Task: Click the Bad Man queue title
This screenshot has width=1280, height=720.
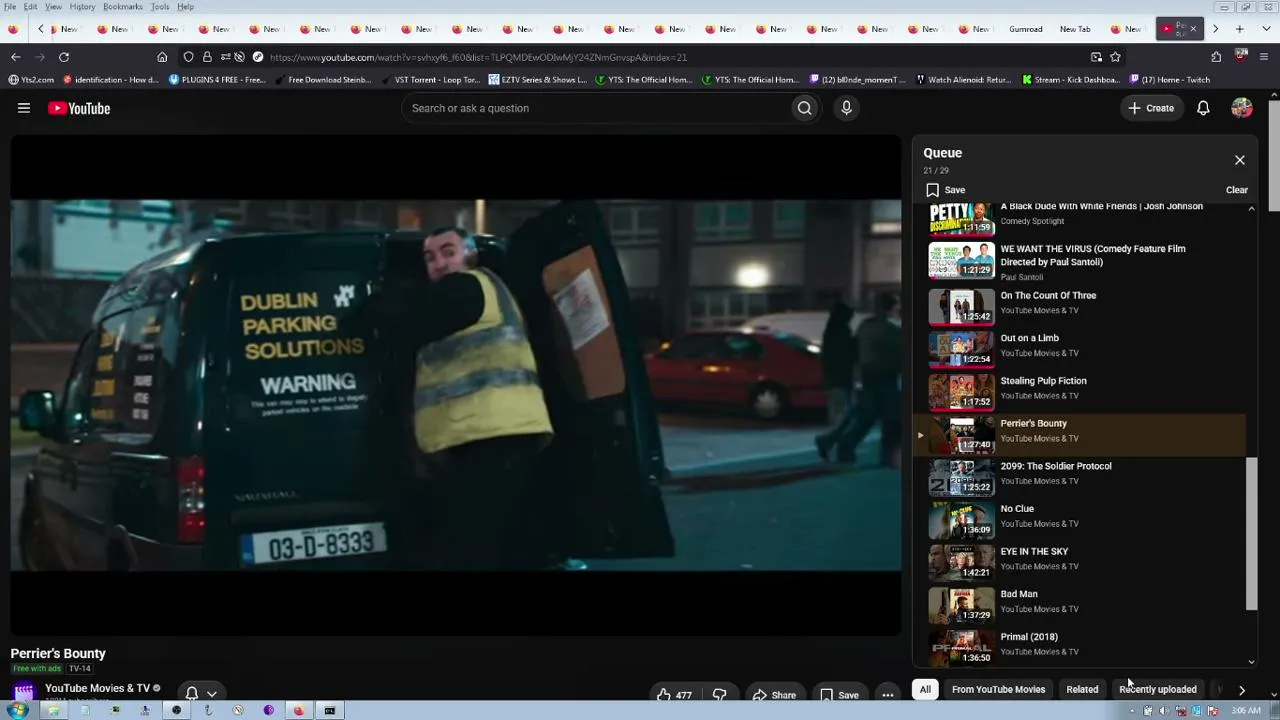Action: click(1019, 594)
